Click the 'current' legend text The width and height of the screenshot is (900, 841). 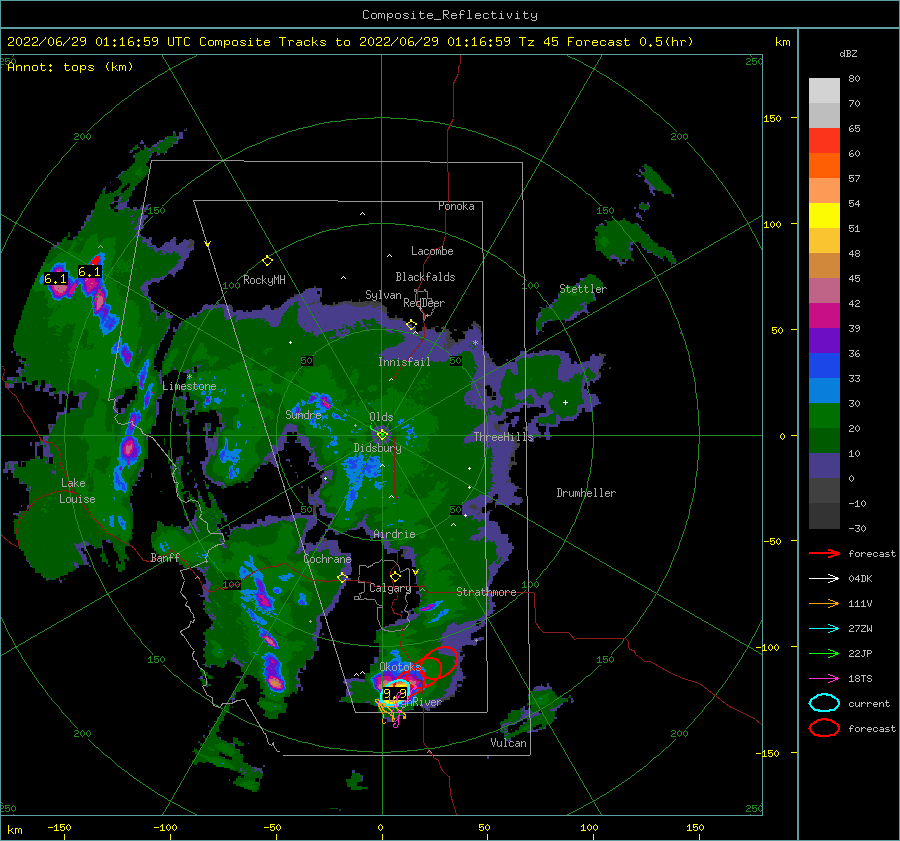tap(869, 703)
